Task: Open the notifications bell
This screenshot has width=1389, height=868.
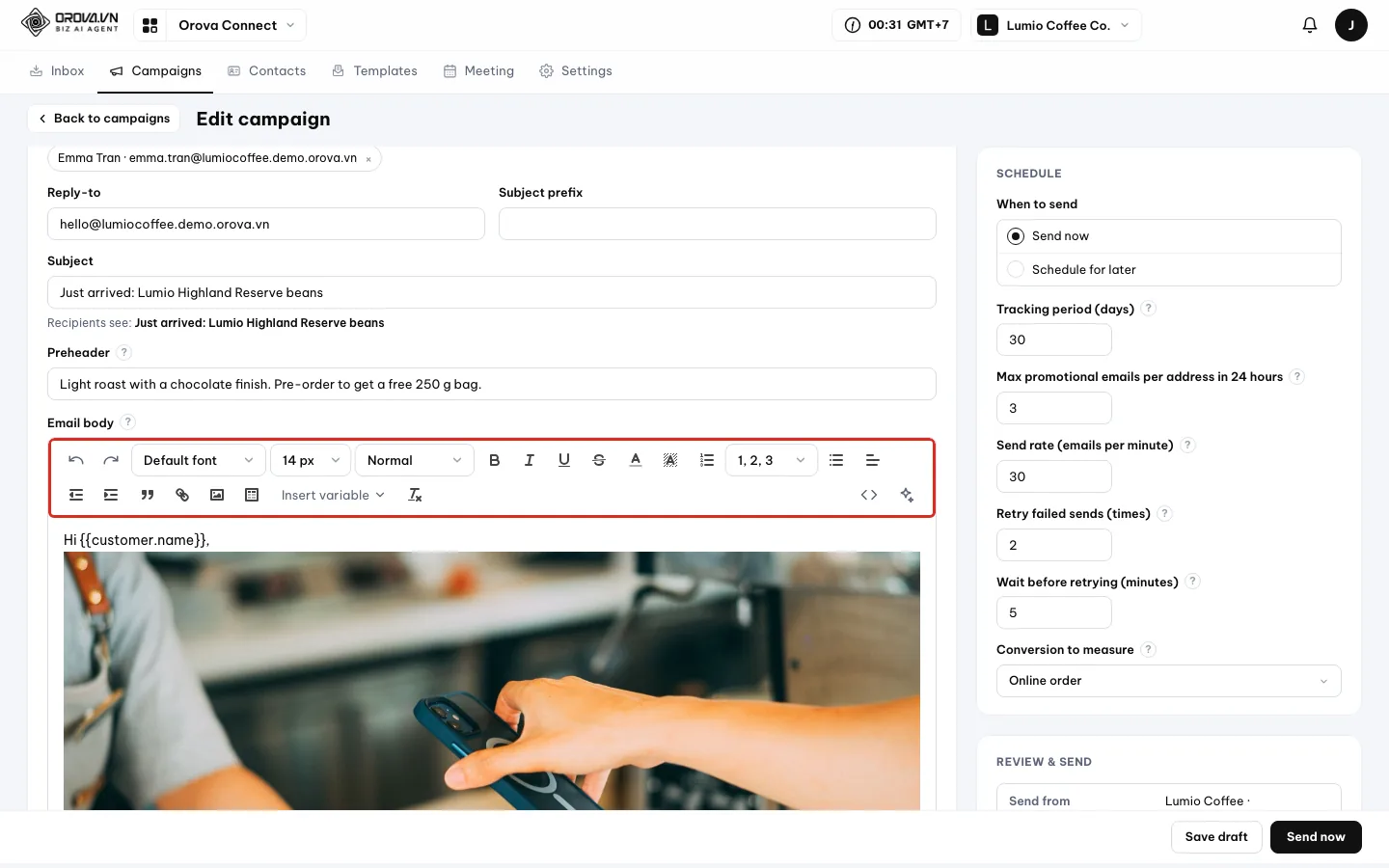Action: coord(1310,25)
